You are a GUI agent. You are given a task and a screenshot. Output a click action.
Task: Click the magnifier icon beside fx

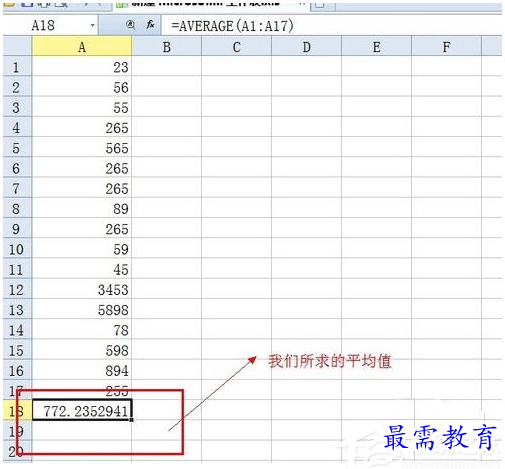click(x=131, y=25)
